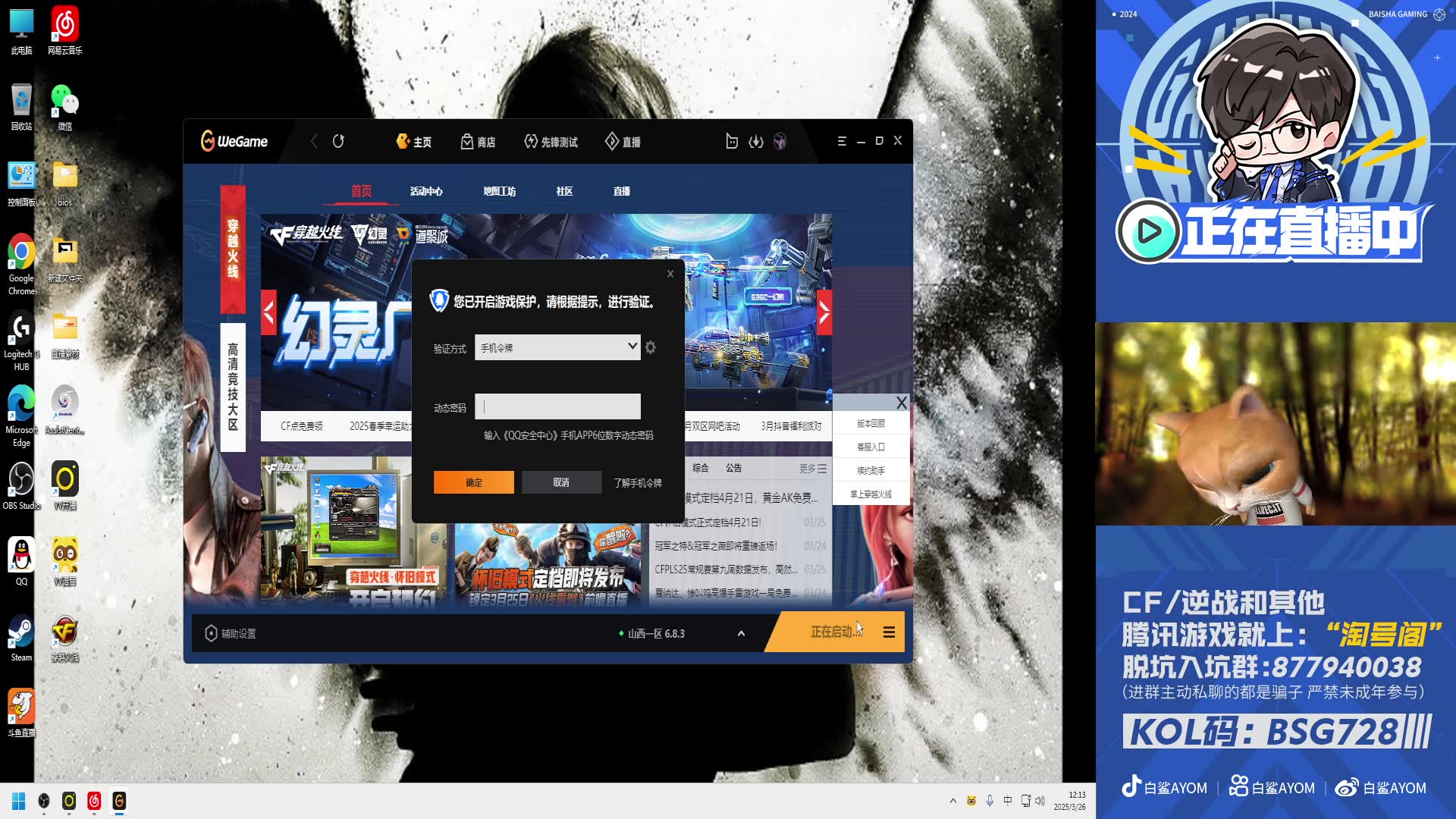Select the 活动中心 tab
1456x819 pixels.
426,191
